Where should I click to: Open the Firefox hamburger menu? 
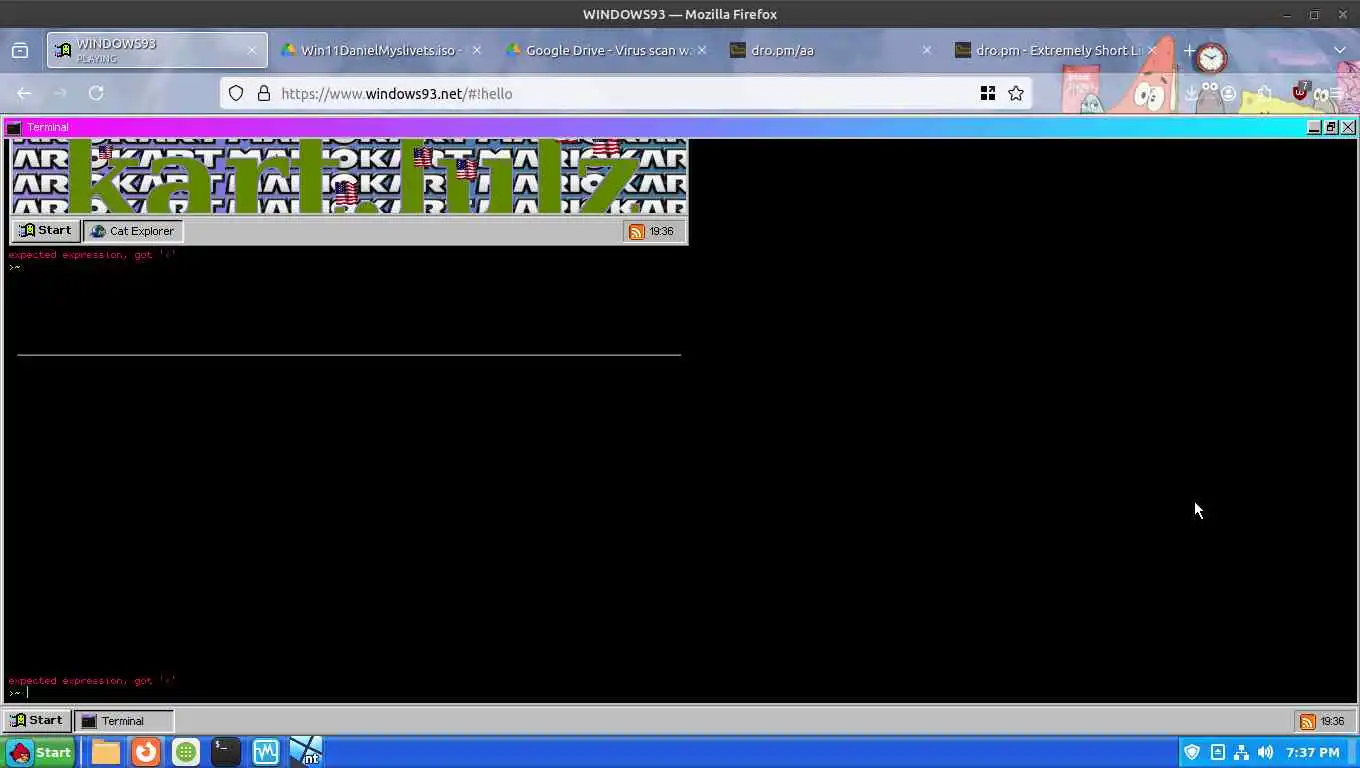coord(1335,93)
